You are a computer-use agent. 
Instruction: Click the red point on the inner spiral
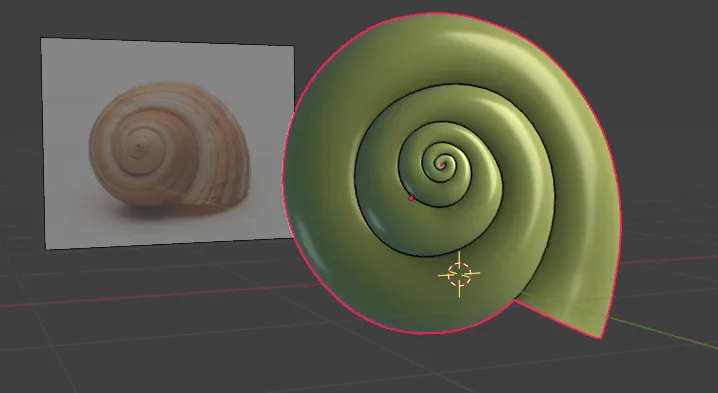pyautogui.click(x=411, y=198)
